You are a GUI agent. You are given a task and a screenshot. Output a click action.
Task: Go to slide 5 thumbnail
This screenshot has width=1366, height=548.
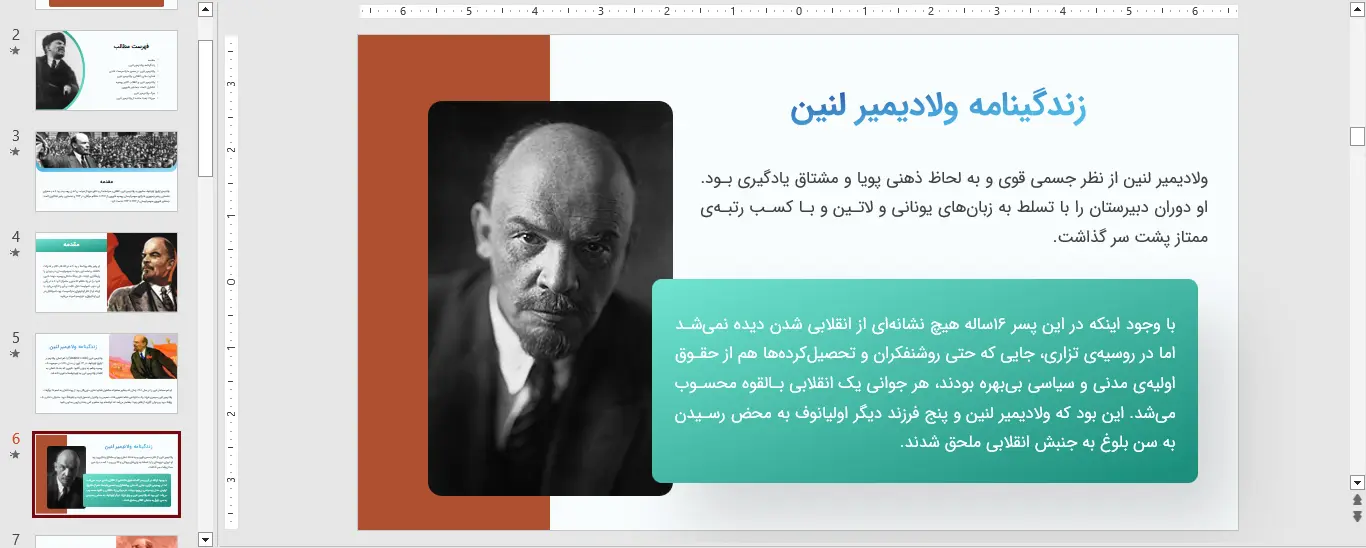(x=106, y=373)
